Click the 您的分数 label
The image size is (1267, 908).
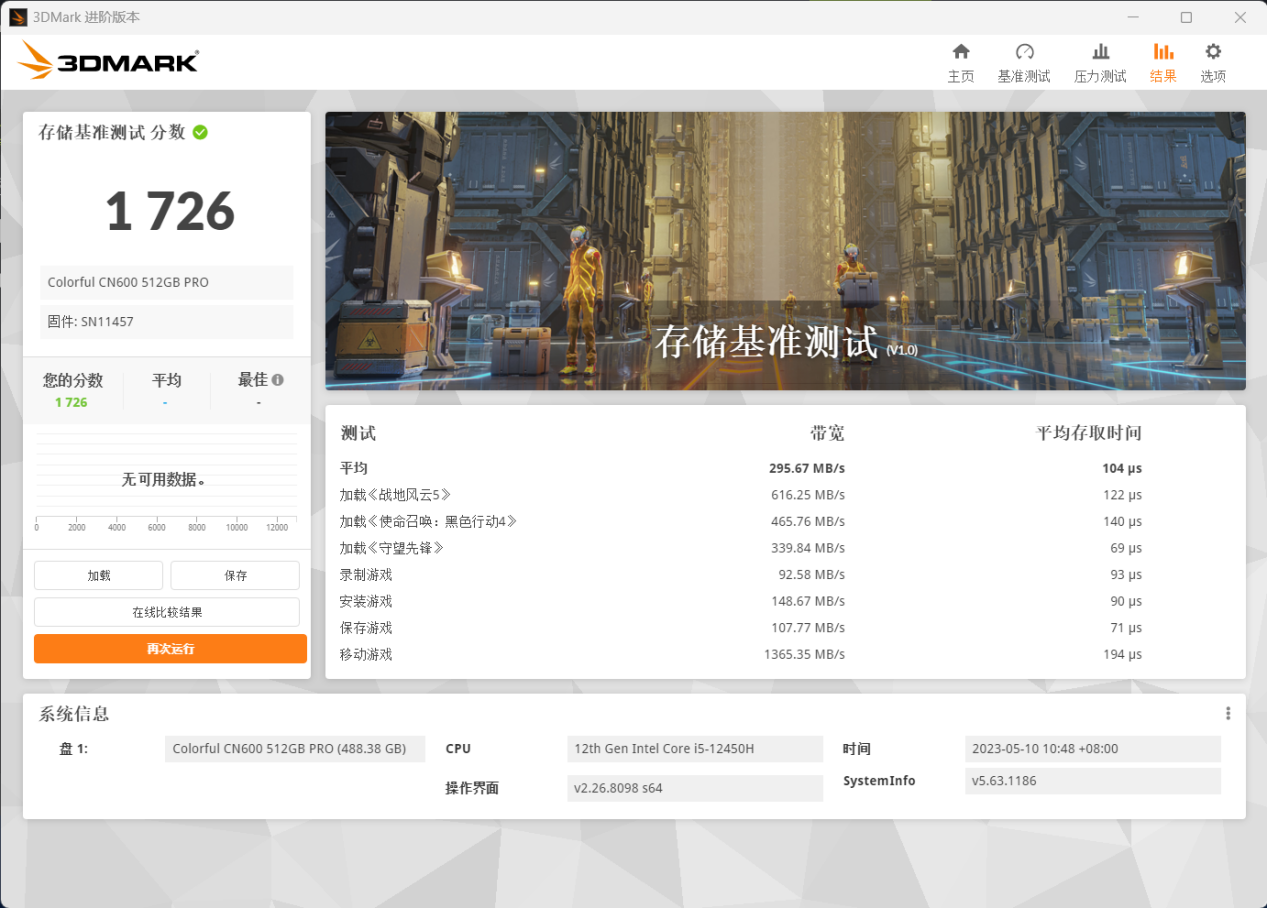tap(72, 380)
